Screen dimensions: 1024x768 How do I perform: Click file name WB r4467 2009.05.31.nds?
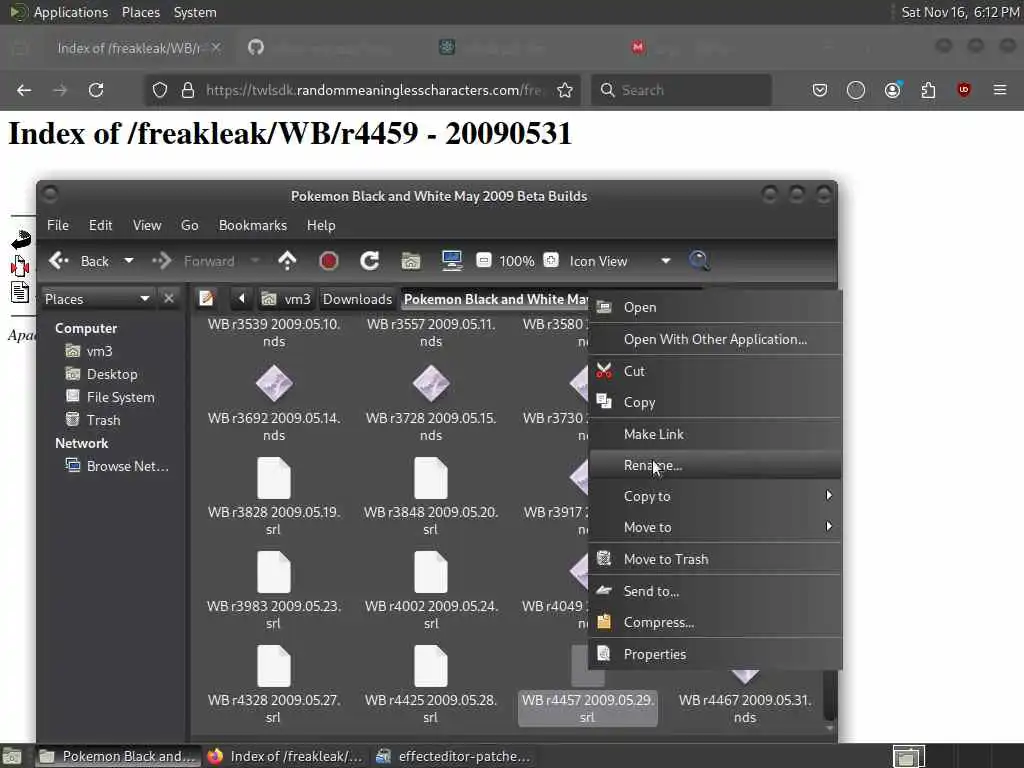(x=744, y=709)
